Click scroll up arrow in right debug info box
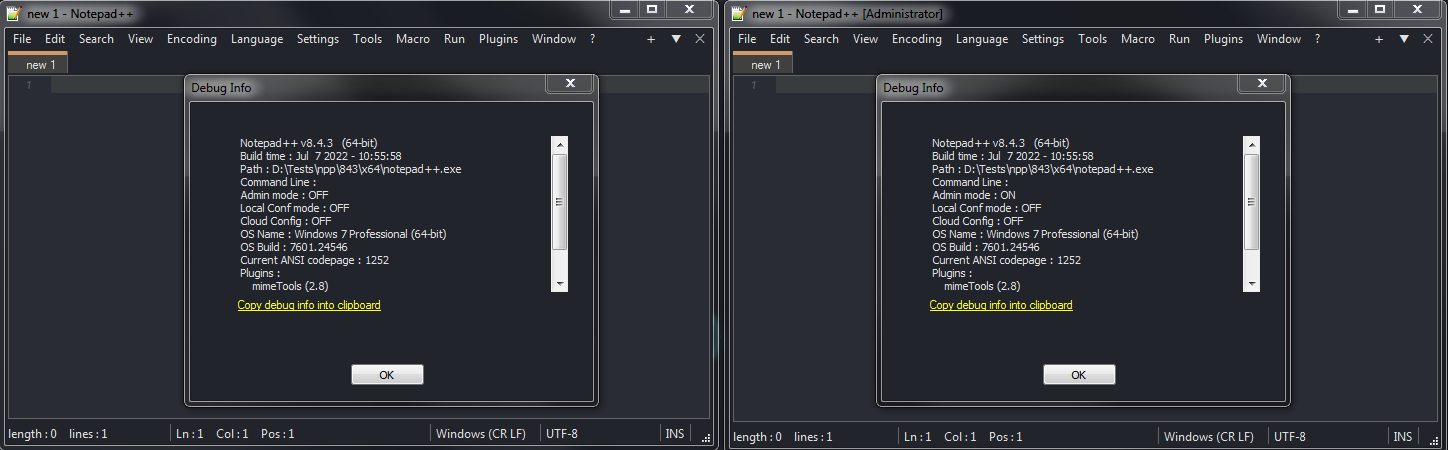The width and height of the screenshot is (1448, 450). [x=1251, y=145]
